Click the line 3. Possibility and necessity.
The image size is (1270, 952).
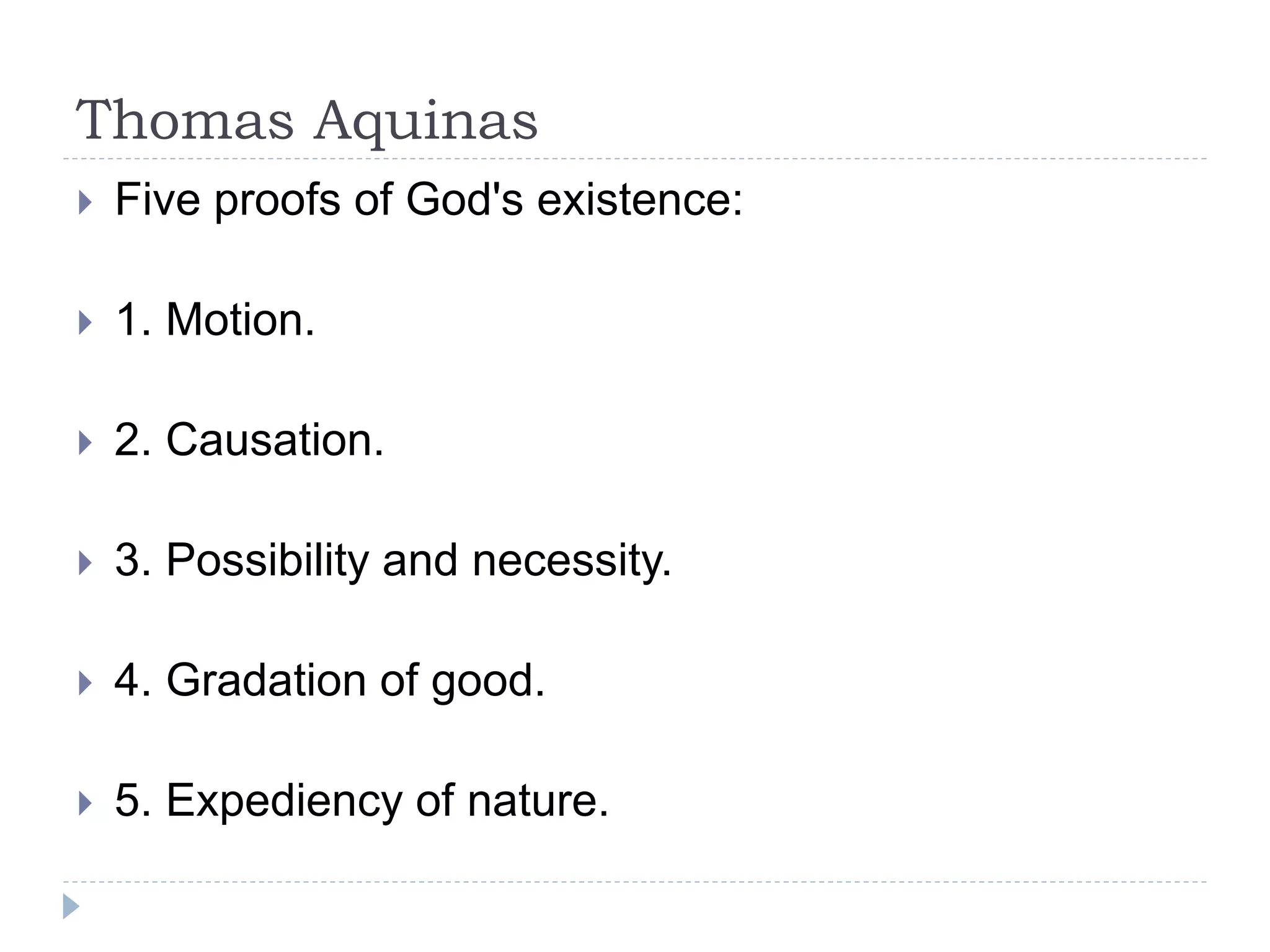(393, 562)
